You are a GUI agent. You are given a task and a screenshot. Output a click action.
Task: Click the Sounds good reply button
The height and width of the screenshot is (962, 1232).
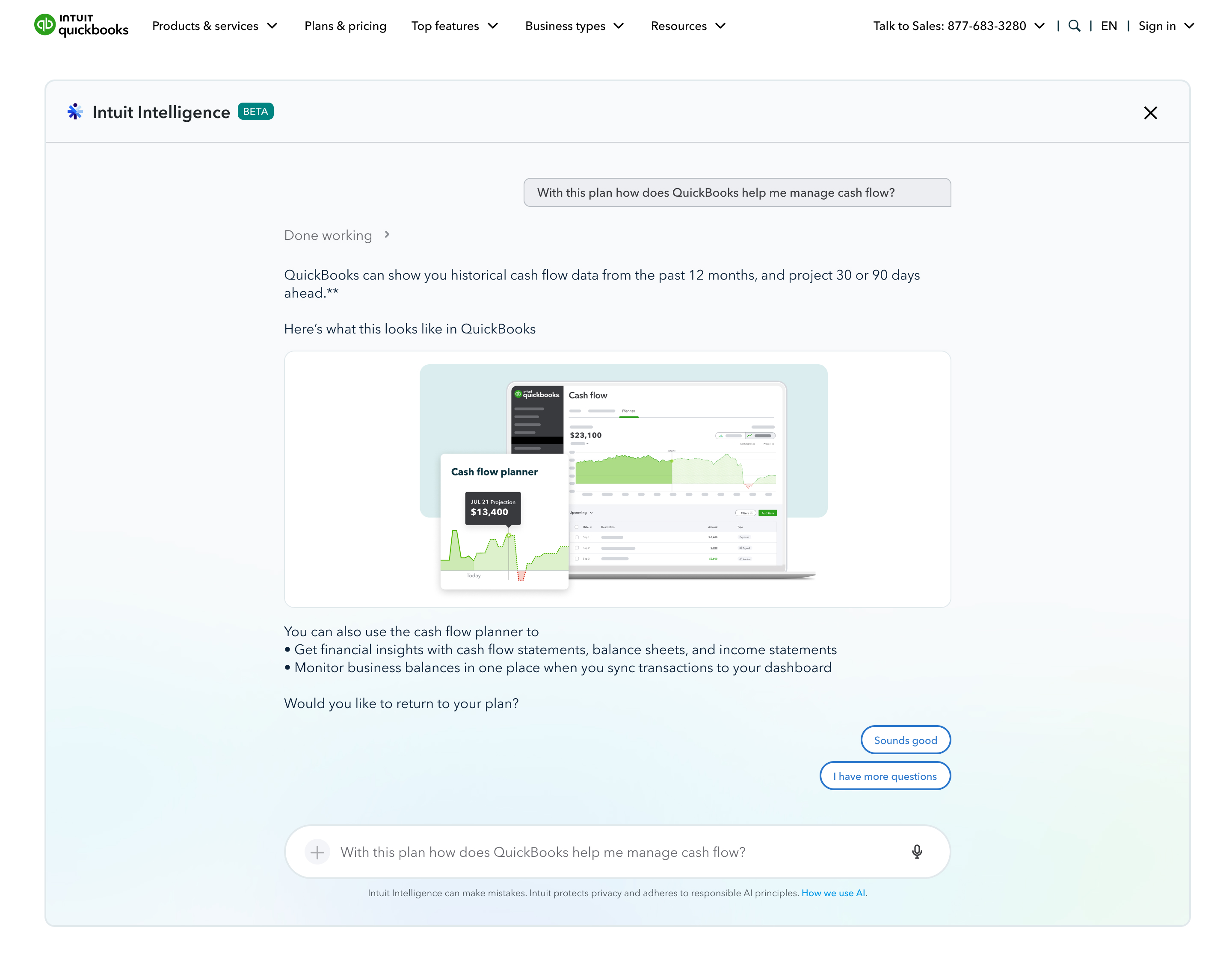pyautogui.click(x=905, y=740)
